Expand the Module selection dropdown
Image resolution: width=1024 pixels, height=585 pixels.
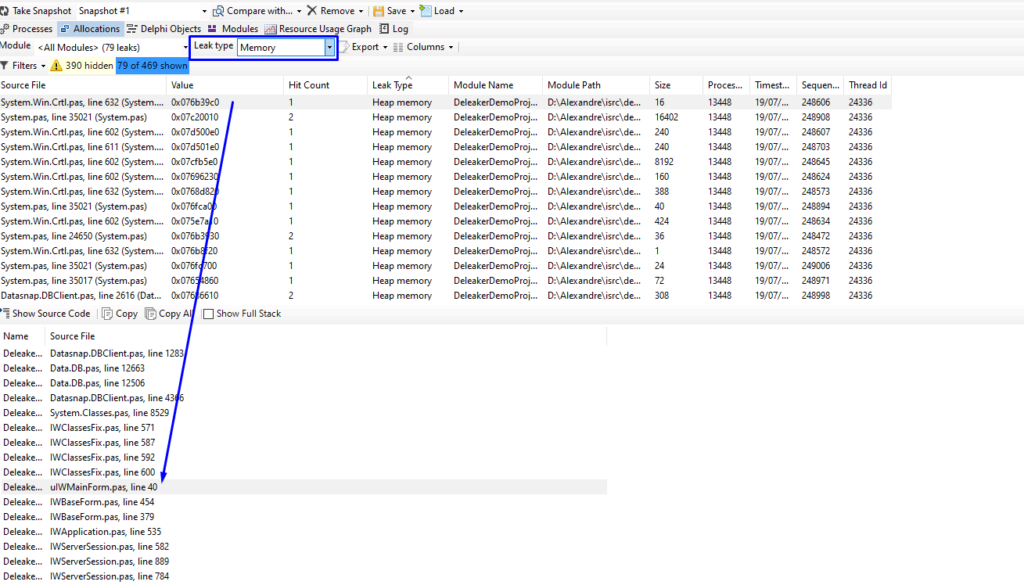[x=186, y=47]
